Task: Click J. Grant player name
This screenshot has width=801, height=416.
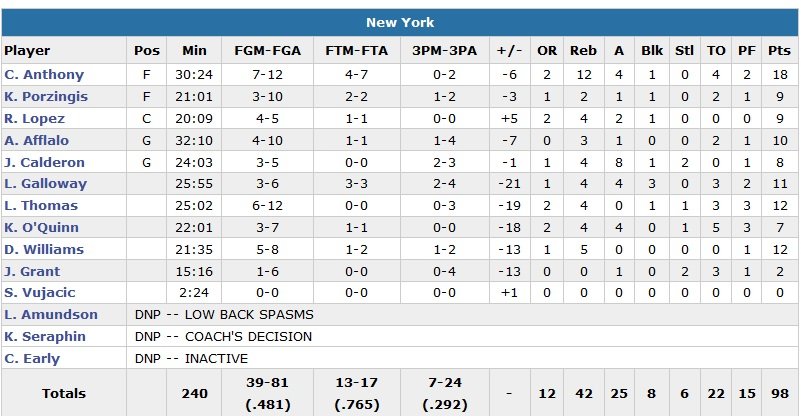Action: pos(32,271)
